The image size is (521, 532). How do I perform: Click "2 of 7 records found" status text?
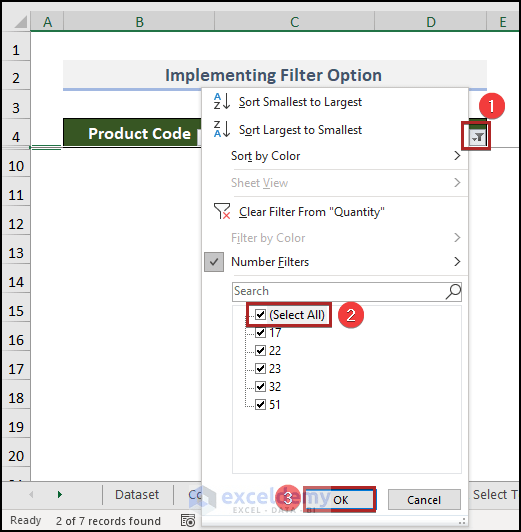point(108,521)
